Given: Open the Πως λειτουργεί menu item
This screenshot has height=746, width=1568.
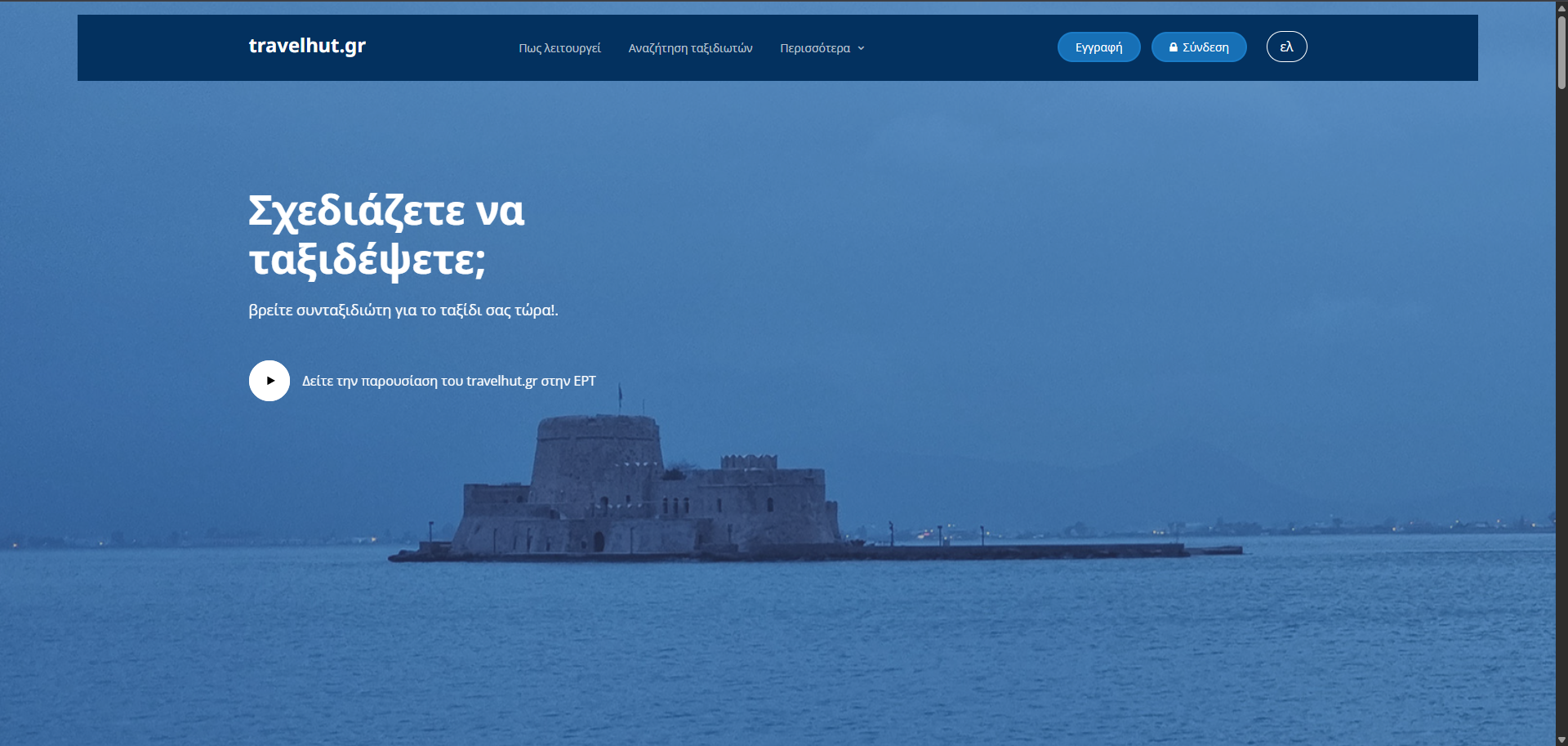Looking at the screenshot, I should click(559, 48).
